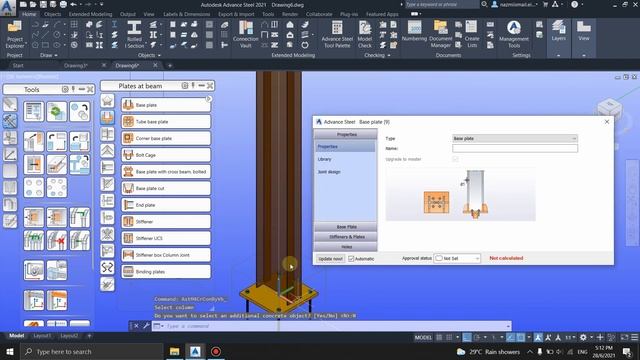Open the Rolled I Section tool
The width and height of the screenshot is (640, 360).
tap(134, 35)
